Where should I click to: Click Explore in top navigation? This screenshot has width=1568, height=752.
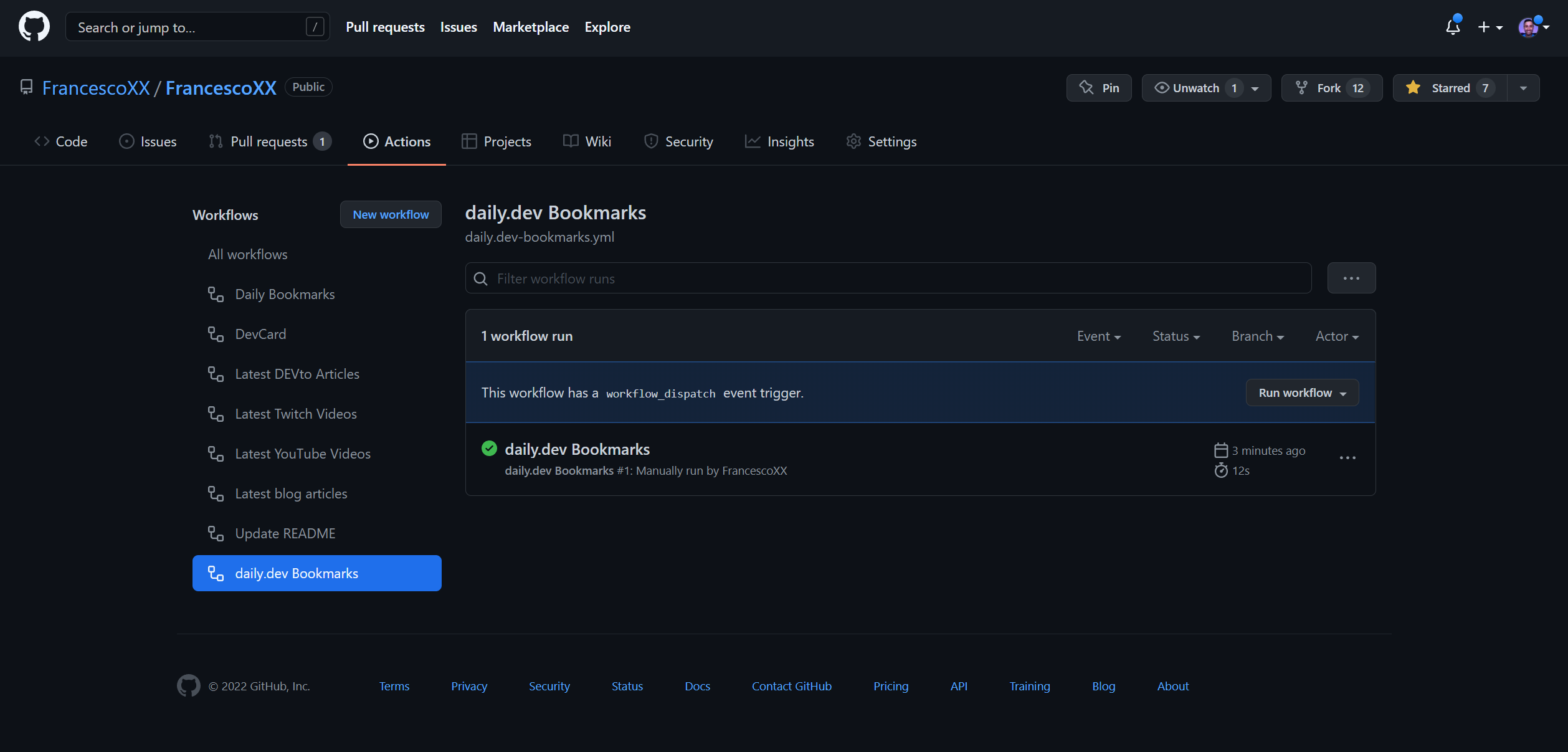[607, 27]
